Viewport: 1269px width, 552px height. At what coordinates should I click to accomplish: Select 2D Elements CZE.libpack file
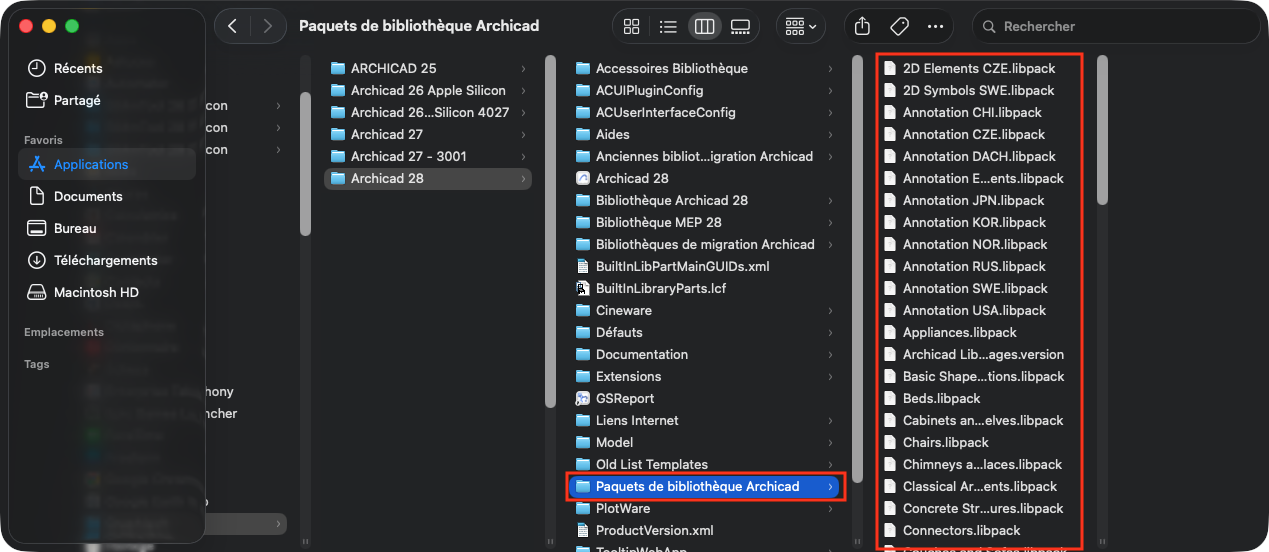pyautogui.click(x=979, y=68)
